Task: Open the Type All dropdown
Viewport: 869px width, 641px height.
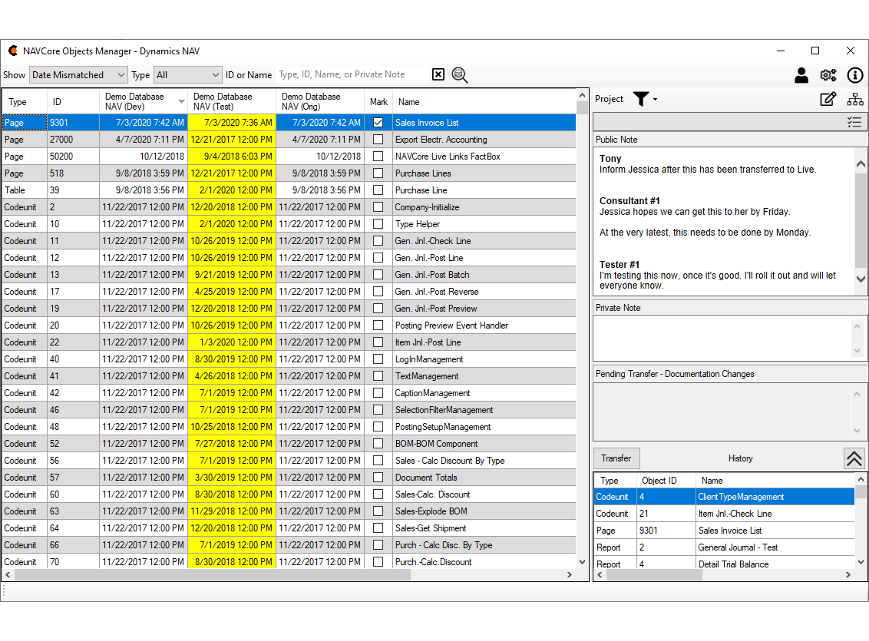Action: pos(187,75)
